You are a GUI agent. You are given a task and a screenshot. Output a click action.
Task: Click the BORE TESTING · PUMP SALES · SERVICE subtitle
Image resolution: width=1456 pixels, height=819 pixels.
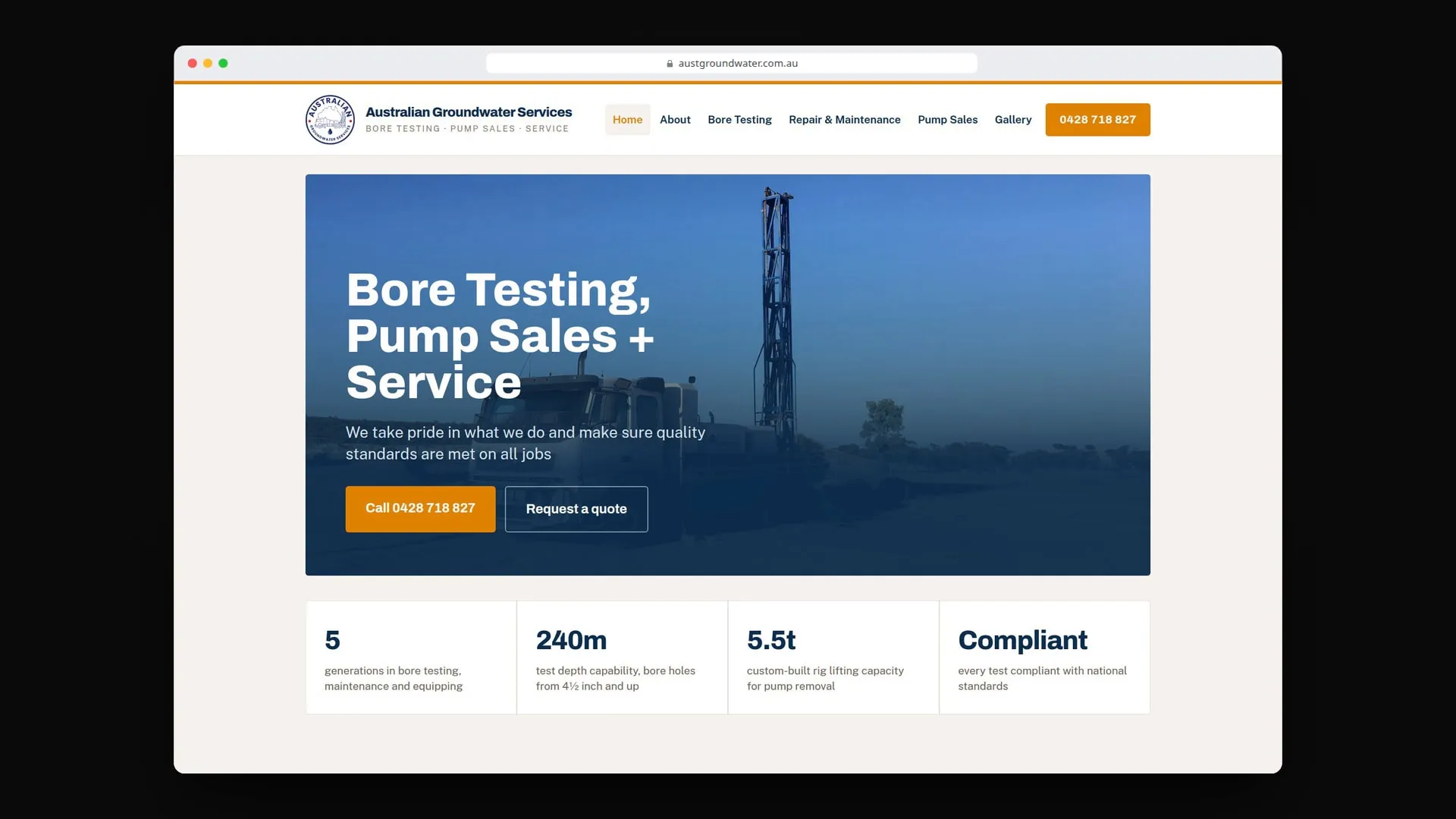tap(467, 129)
